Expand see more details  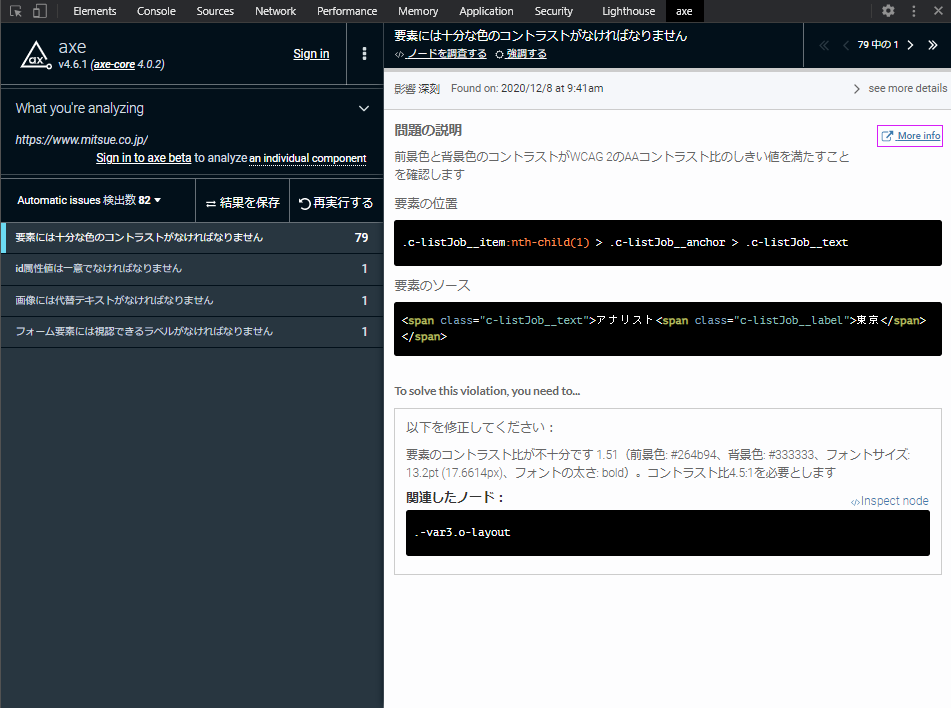[x=901, y=89]
